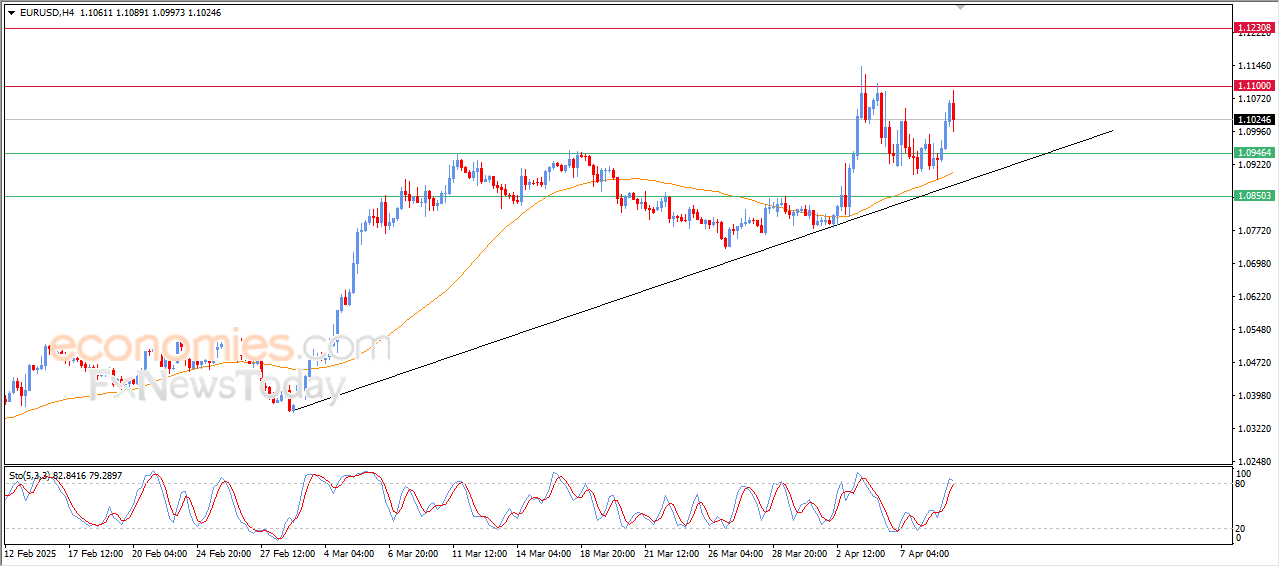Click the 11 Mar 12:00 time label
The width and height of the screenshot is (1280, 567).
click(x=480, y=553)
